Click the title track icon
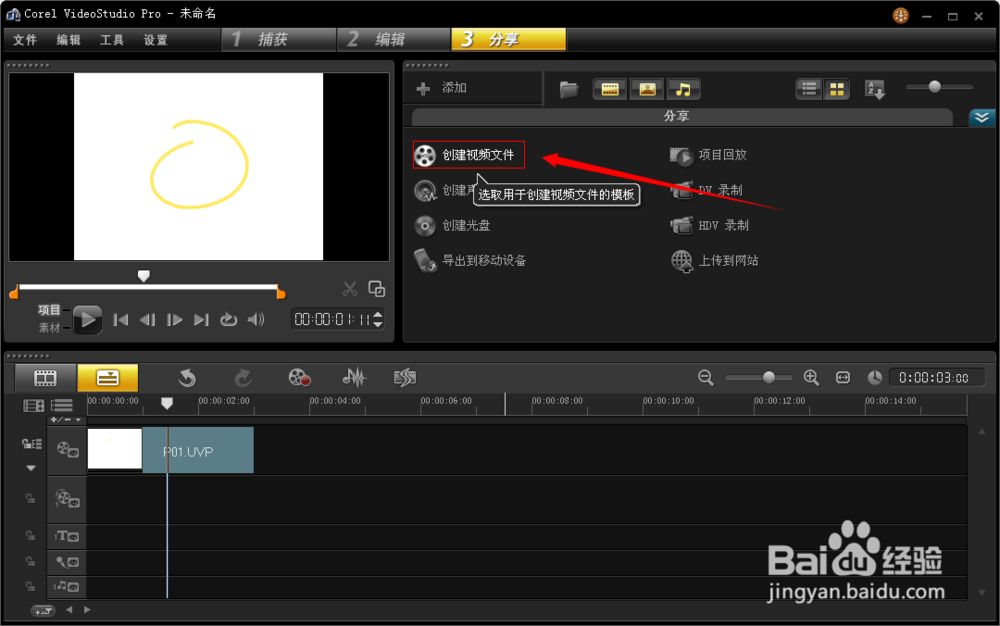This screenshot has height=626, width=1000. coord(67,536)
